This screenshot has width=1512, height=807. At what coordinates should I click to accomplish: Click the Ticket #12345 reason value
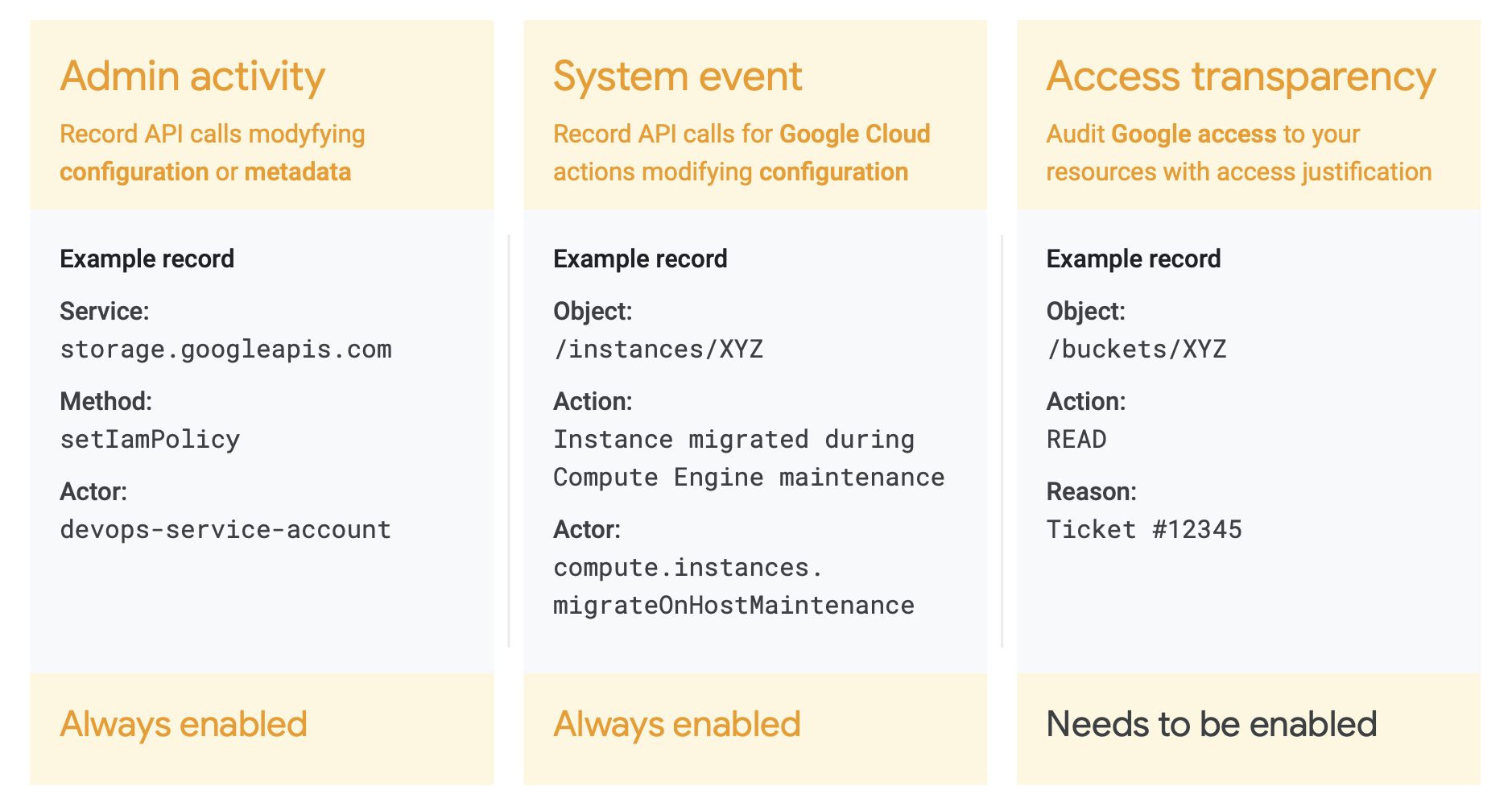[x=1144, y=530]
